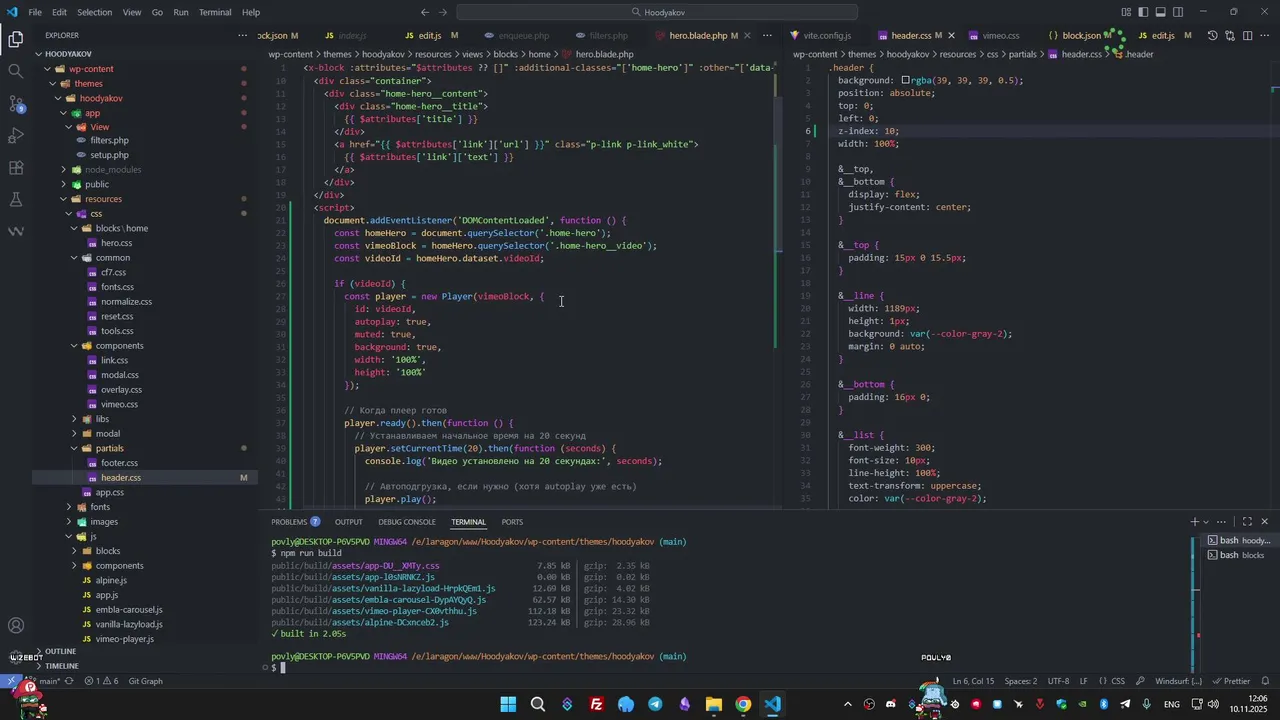1280x720 pixels.
Task: Open File Explorer from the taskbar
Action: [x=714, y=704]
